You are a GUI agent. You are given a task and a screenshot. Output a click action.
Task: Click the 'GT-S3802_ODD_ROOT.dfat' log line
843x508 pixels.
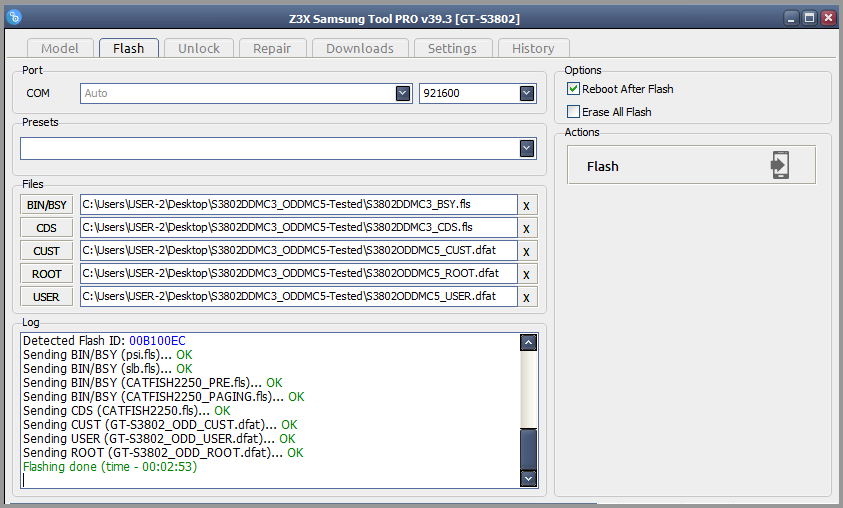(163, 453)
